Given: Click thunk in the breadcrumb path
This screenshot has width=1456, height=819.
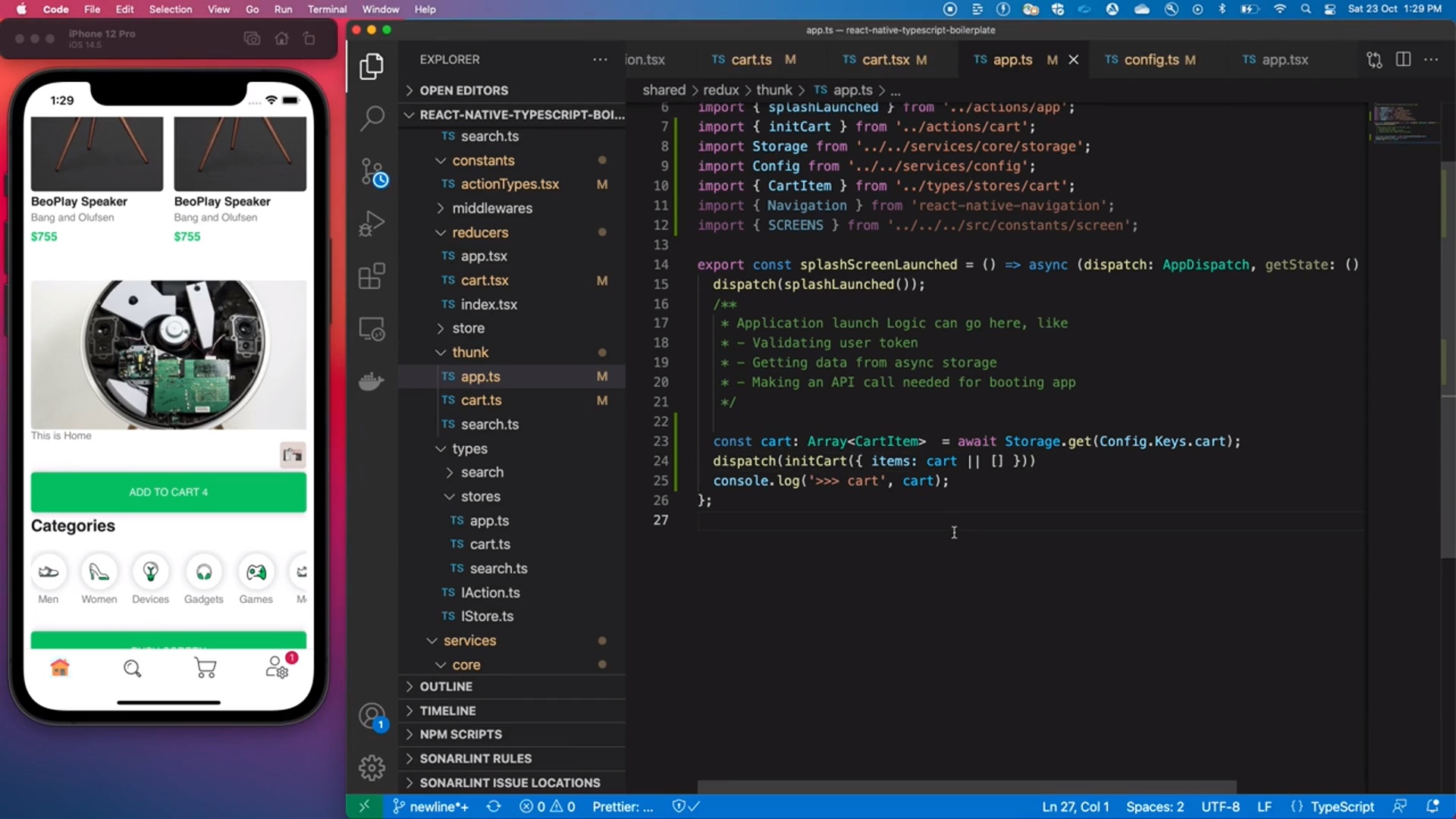Looking at the screenshot, I should coord(774,89).
